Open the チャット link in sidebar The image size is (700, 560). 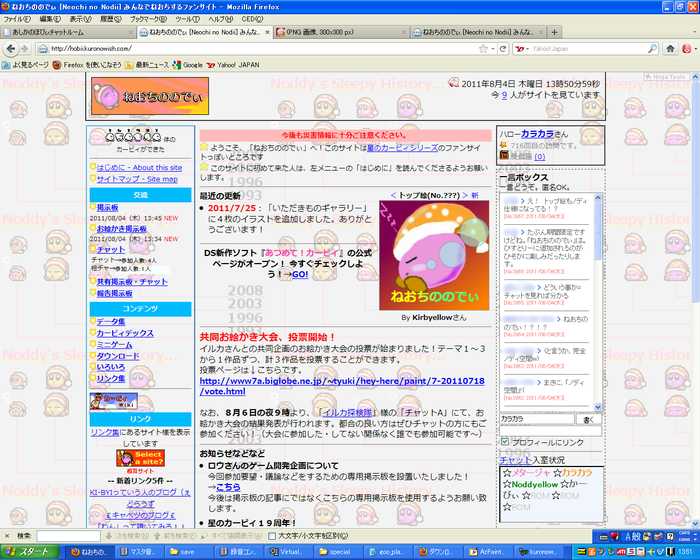point(111,249)
